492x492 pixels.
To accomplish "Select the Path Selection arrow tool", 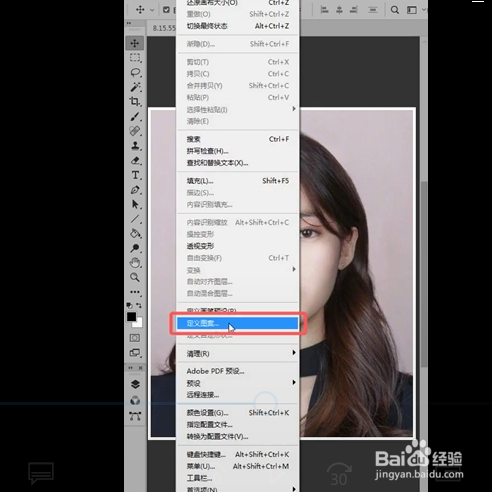I will pos(135,204).
